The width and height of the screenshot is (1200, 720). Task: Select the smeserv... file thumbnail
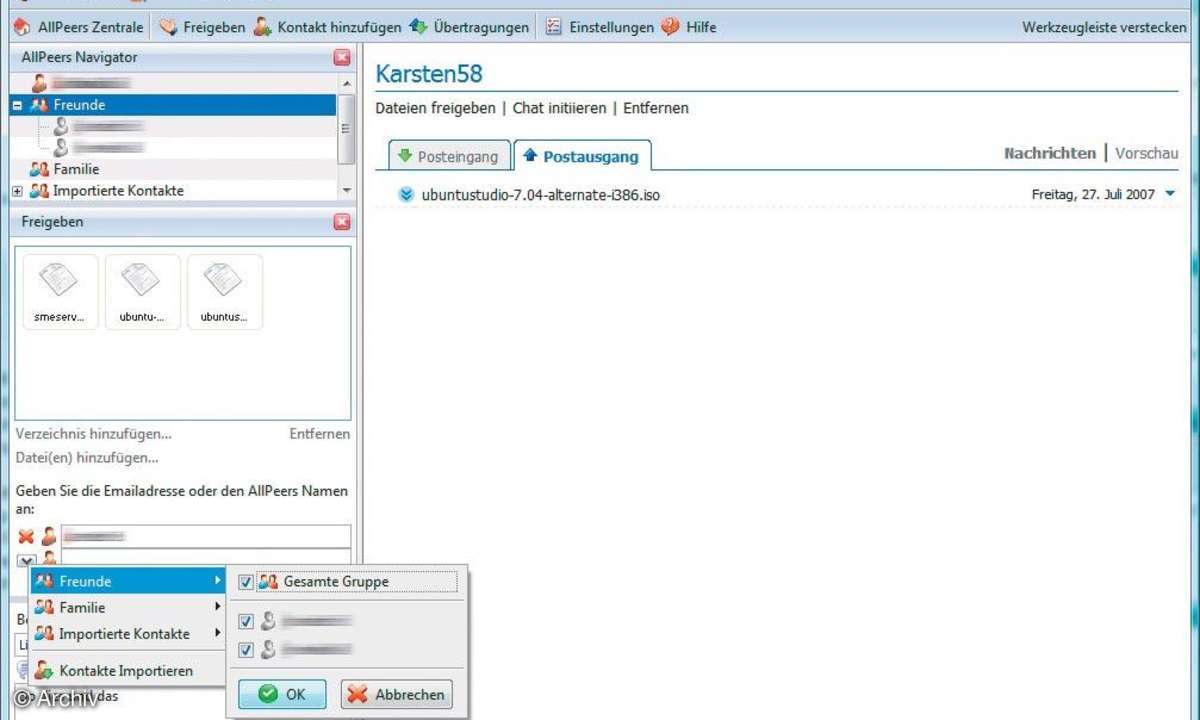pos(61,291)
